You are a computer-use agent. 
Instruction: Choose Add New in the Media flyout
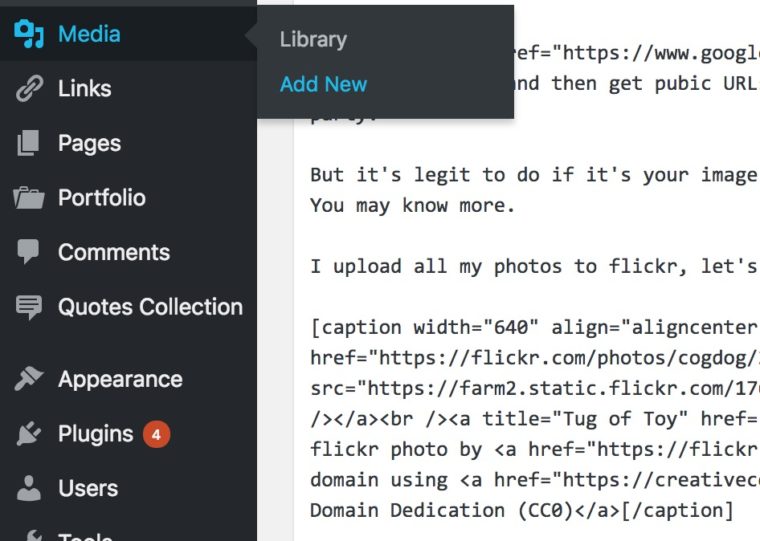point(323,85)
